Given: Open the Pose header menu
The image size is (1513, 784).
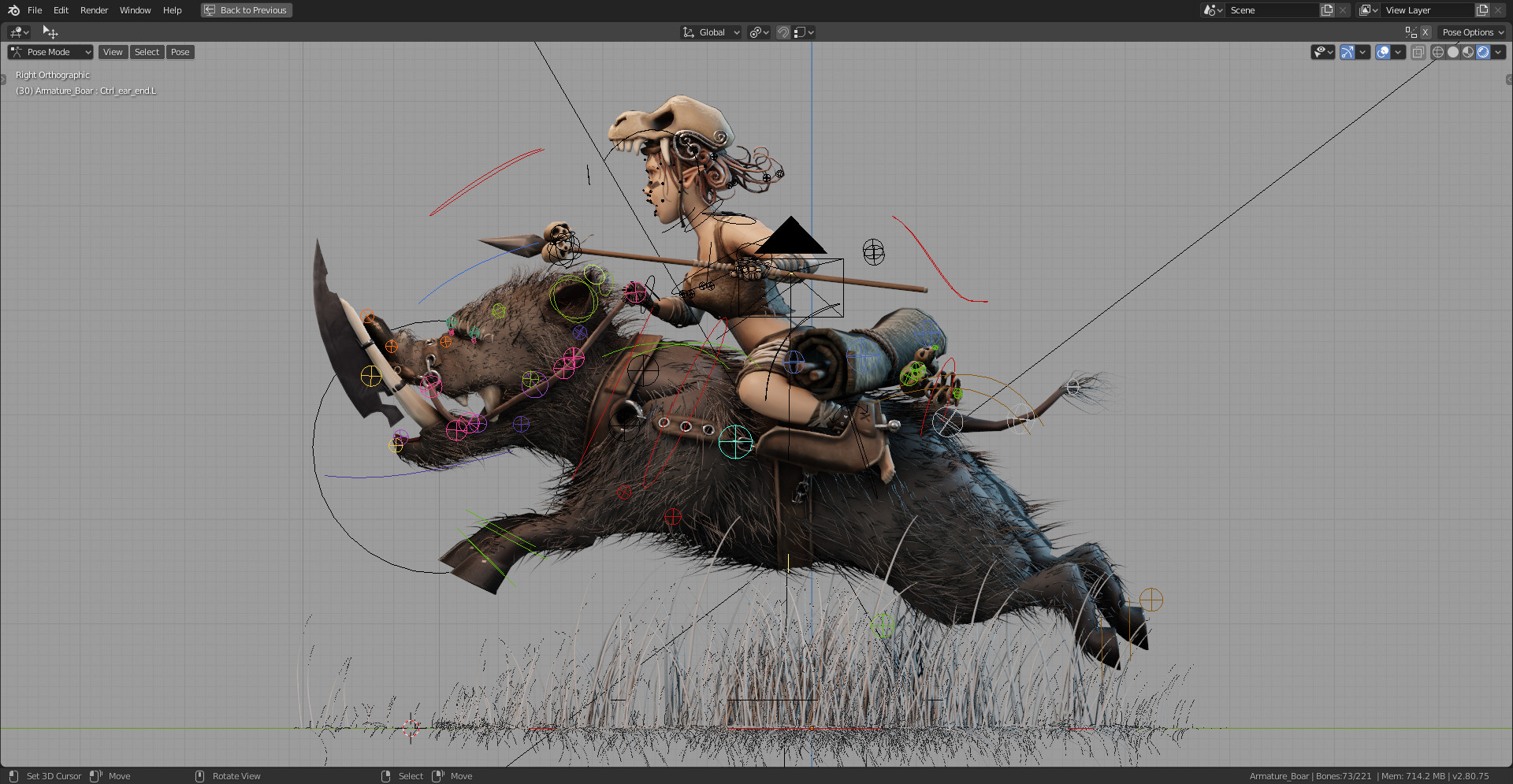Looking at the screenshot, I should pyautogui.click(x=180, y=52).
